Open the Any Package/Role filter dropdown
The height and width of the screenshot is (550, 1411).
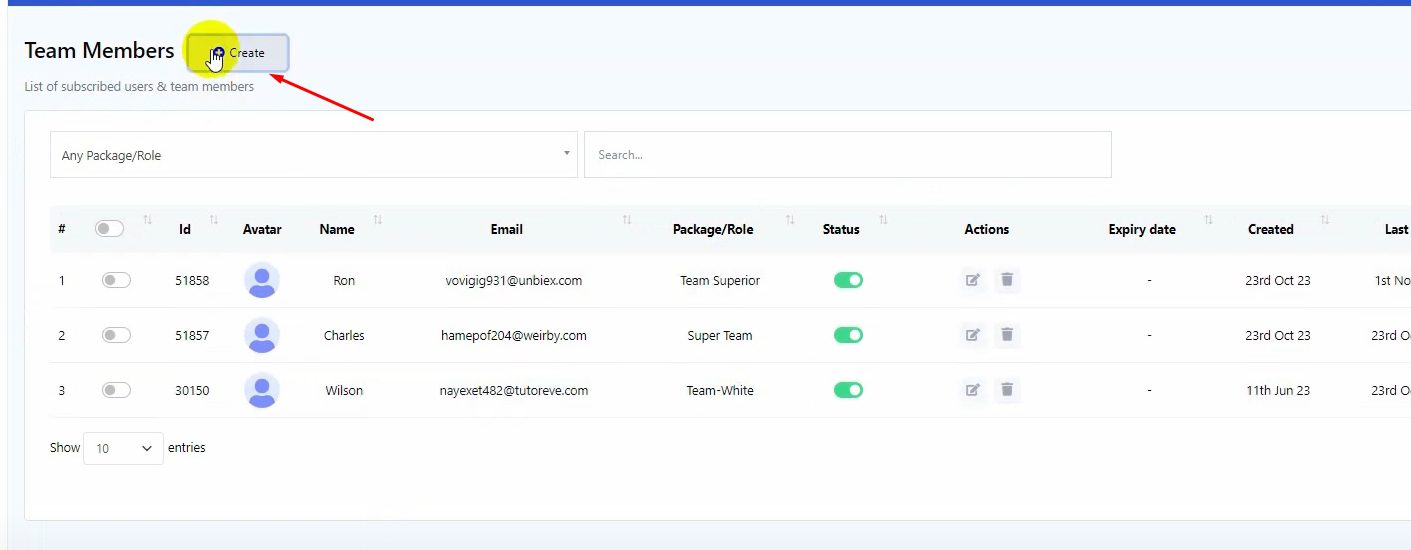[x=313, y=155]
